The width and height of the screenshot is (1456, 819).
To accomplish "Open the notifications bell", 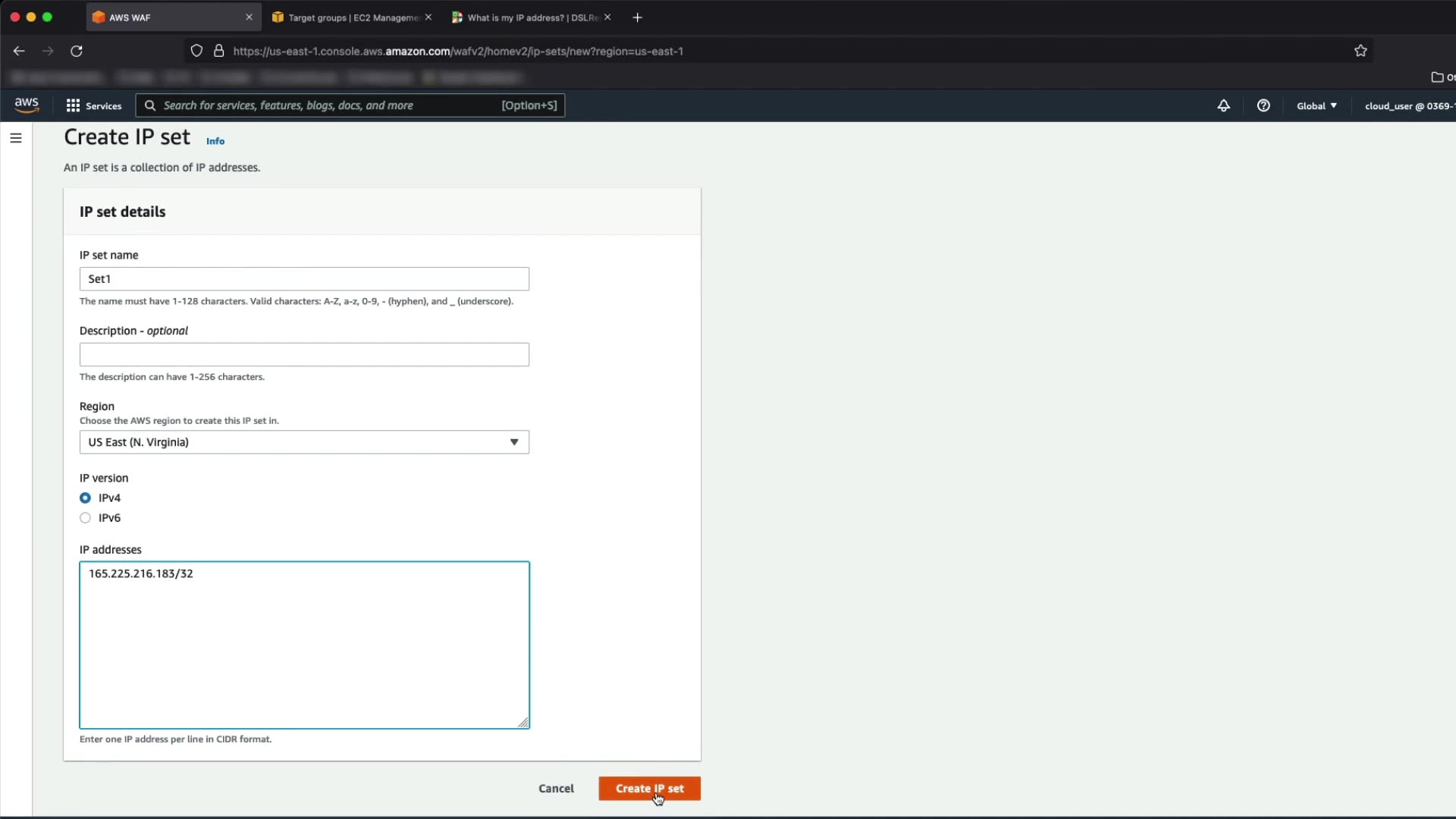I will click(1223, 105).
